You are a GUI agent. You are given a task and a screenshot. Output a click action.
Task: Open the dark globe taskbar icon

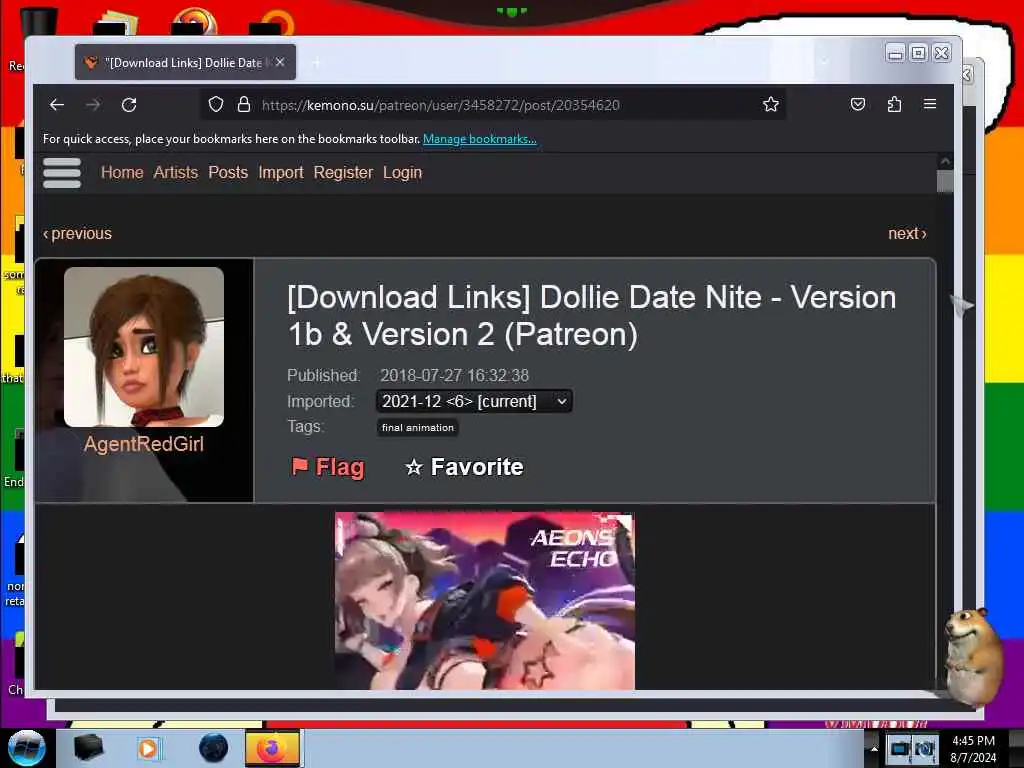(213, 748)
